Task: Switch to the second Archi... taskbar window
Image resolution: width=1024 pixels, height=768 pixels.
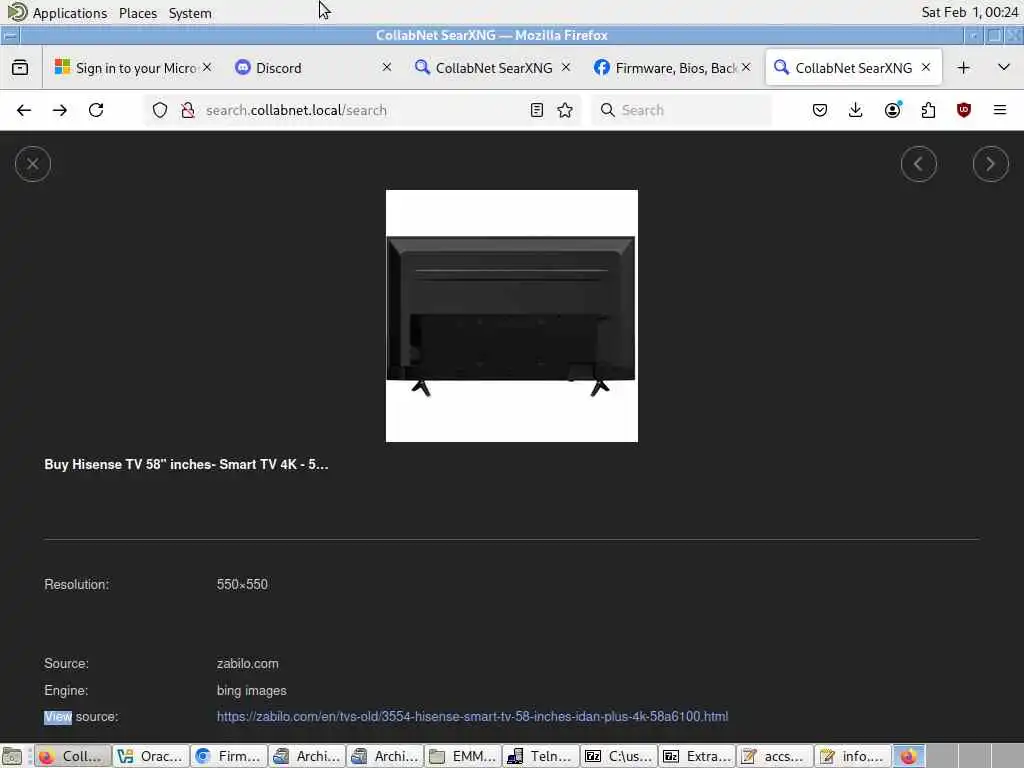Action: tap(385, 756)
